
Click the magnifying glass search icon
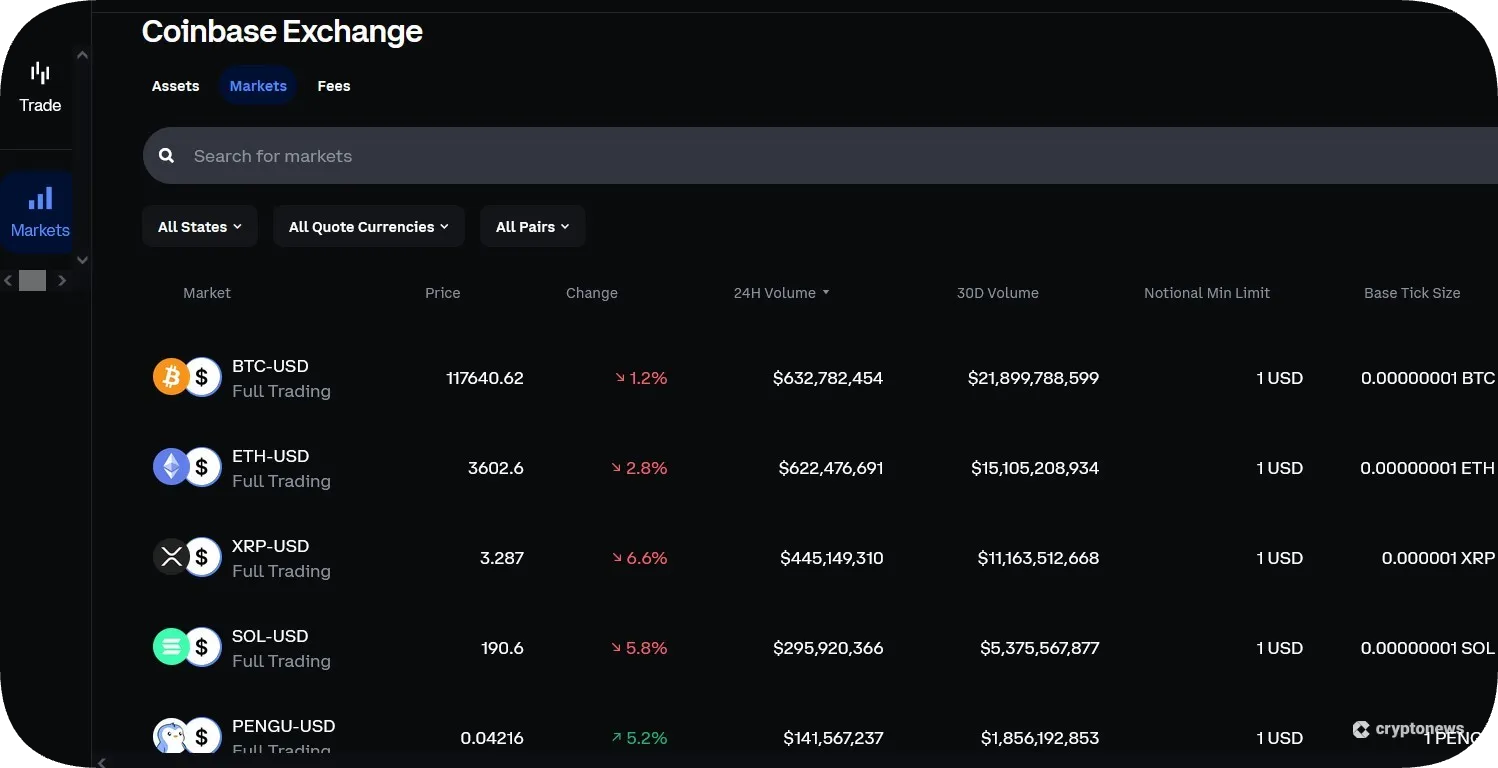[x=166, y=155]
